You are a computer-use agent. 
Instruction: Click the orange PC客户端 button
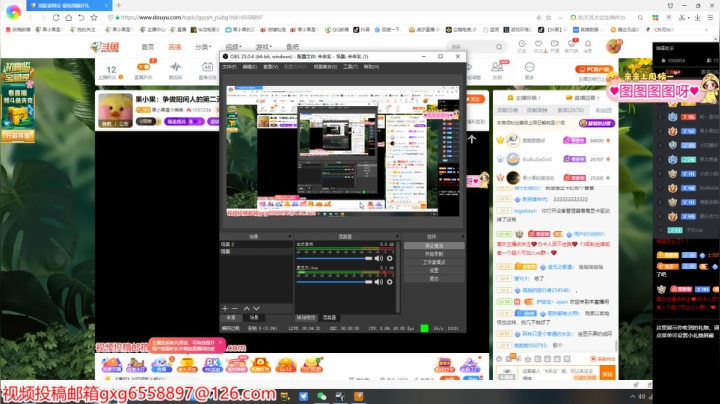pyautogui.click(x=594, y=69)
